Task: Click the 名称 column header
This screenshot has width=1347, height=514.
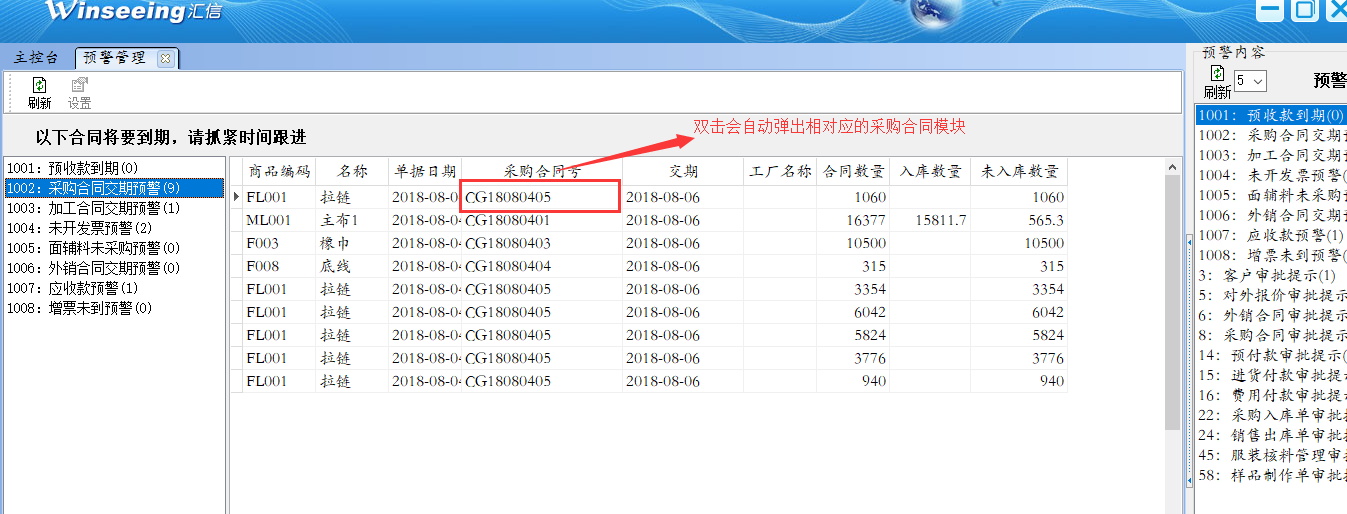Action: (x=352, y=171)
